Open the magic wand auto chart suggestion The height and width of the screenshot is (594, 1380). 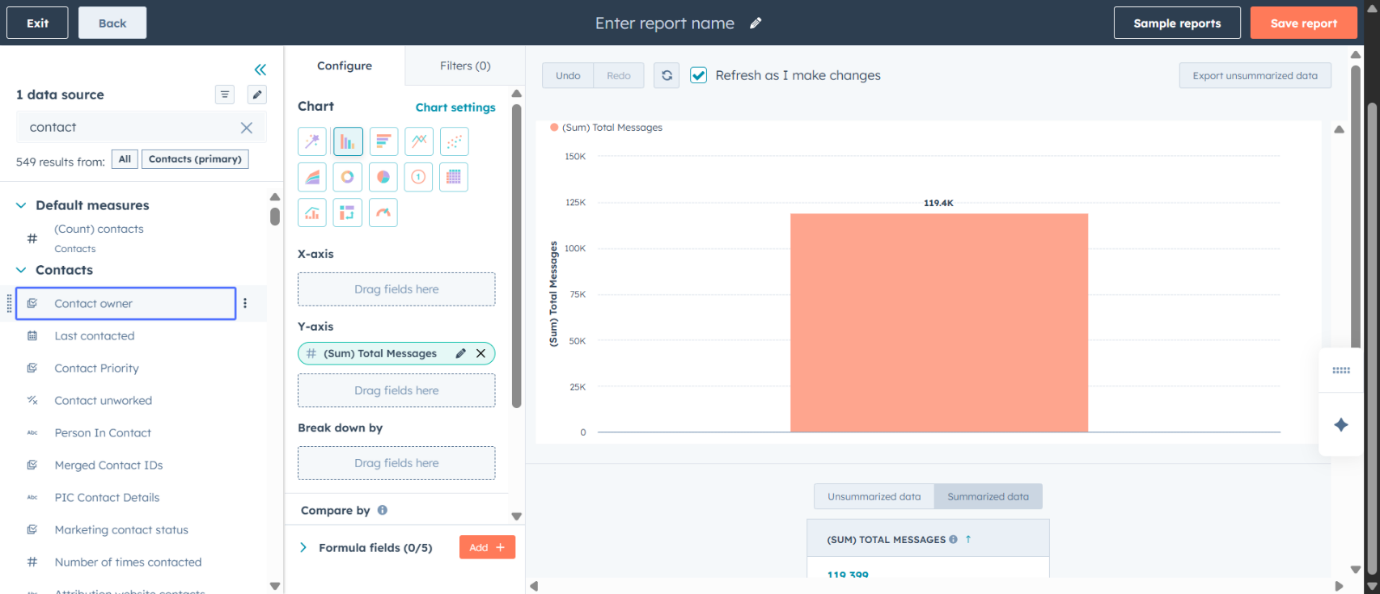coord(312,141)
